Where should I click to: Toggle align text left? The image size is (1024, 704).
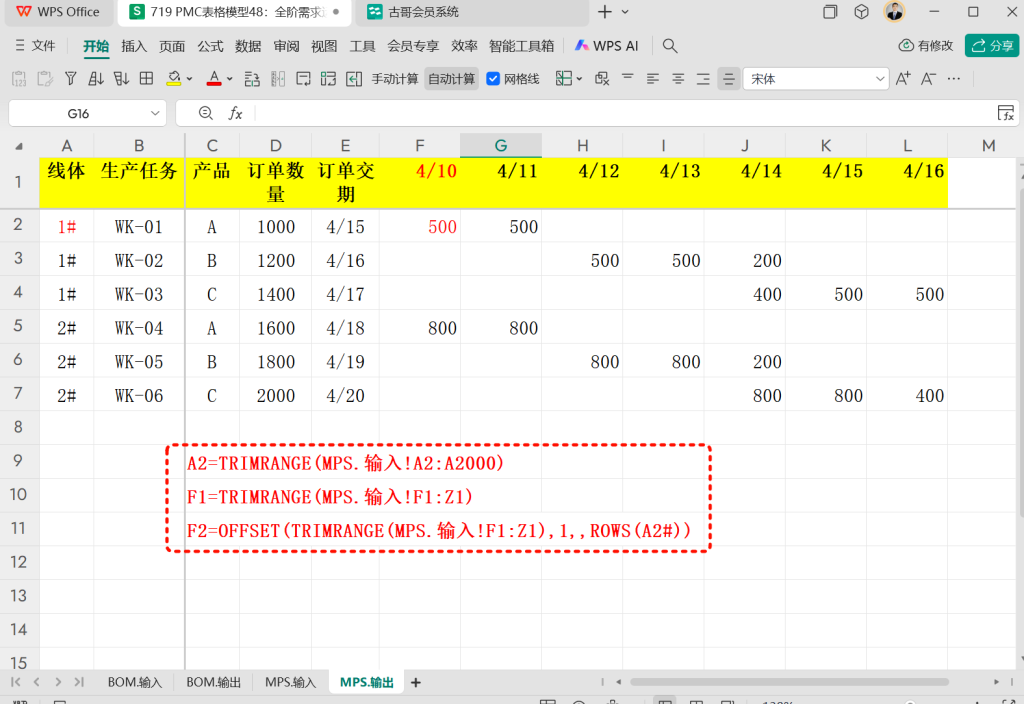pyautogui.click(x=652, y=79)
